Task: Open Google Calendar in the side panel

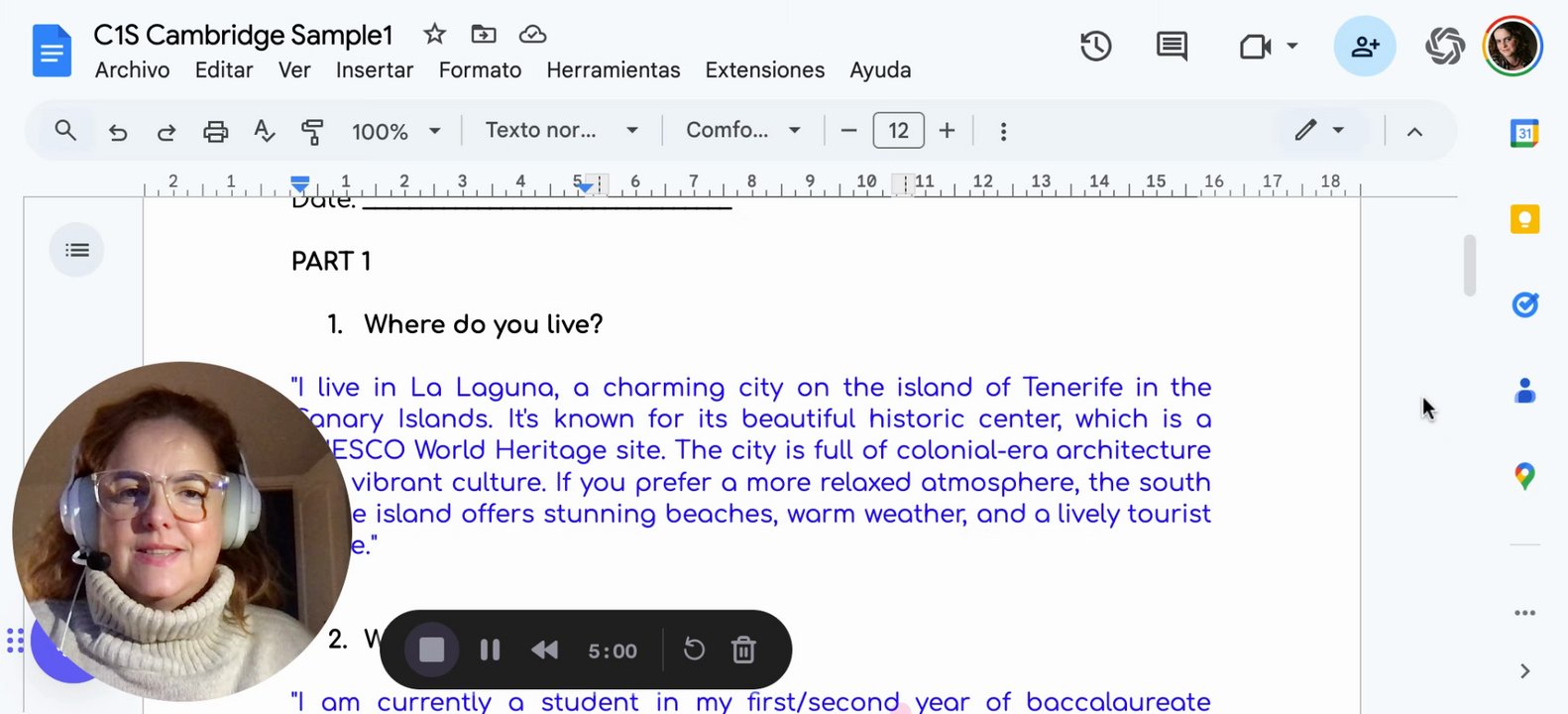Action: (1524, 133)
